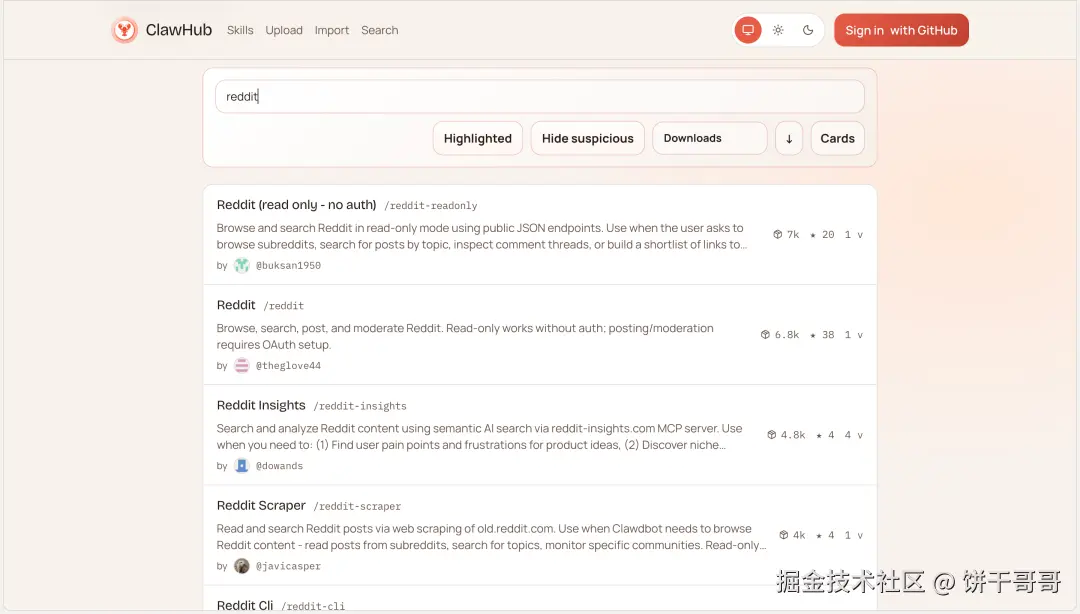This screenshot has width=1080, height=614.
Task: Click the avatar of @buksan1950
Action: (x=241, y=265)
